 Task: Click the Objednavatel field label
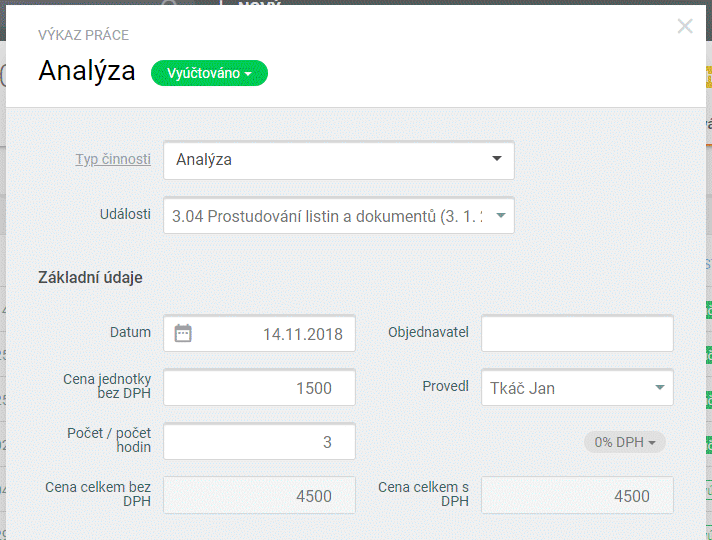pyautogui.click(x=428, y=332)
